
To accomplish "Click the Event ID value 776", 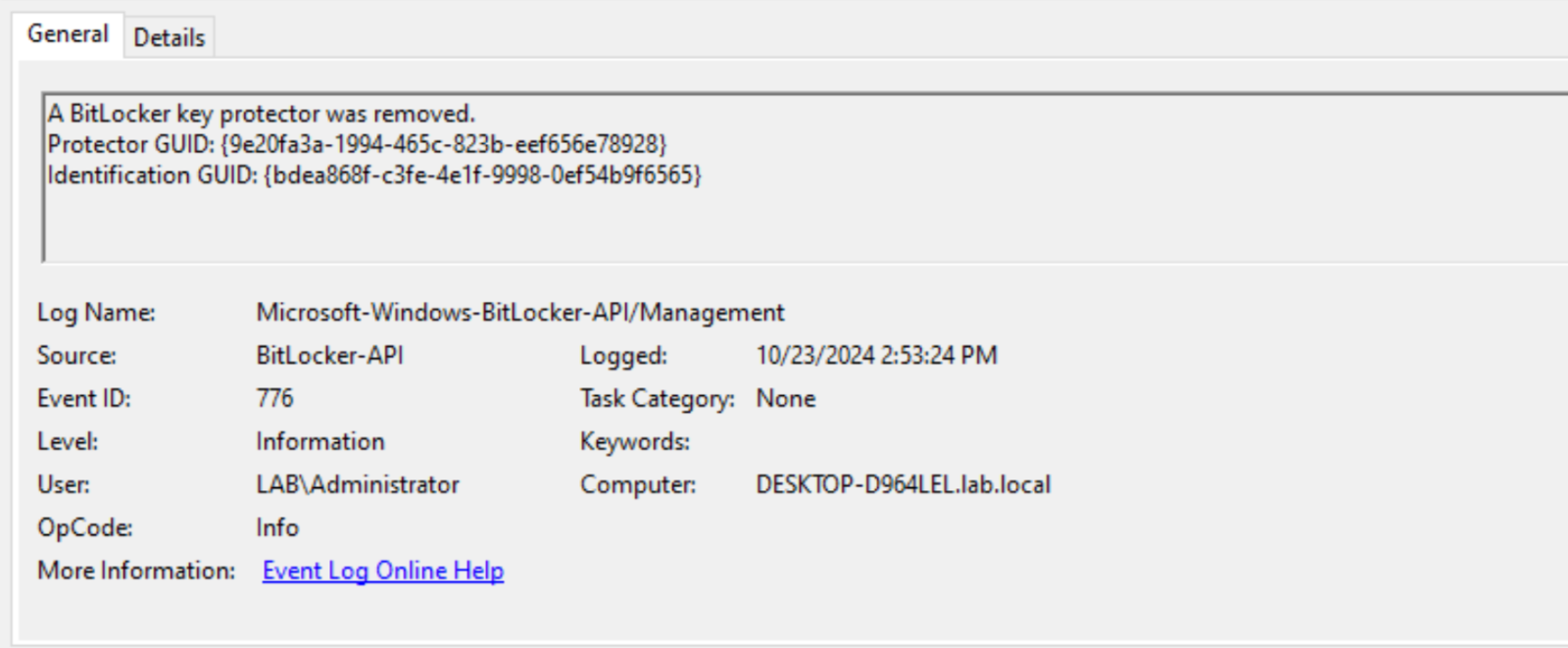I will 274,399.
